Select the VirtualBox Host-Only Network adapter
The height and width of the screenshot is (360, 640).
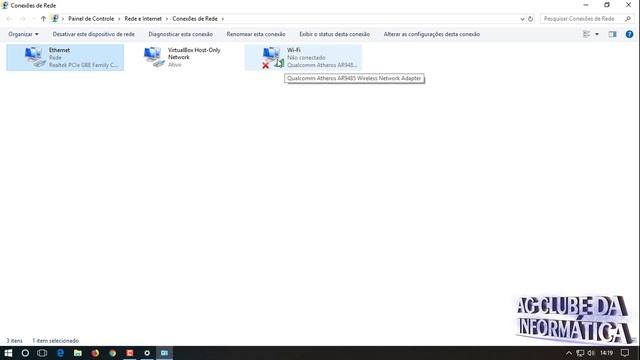coord(183,57)
